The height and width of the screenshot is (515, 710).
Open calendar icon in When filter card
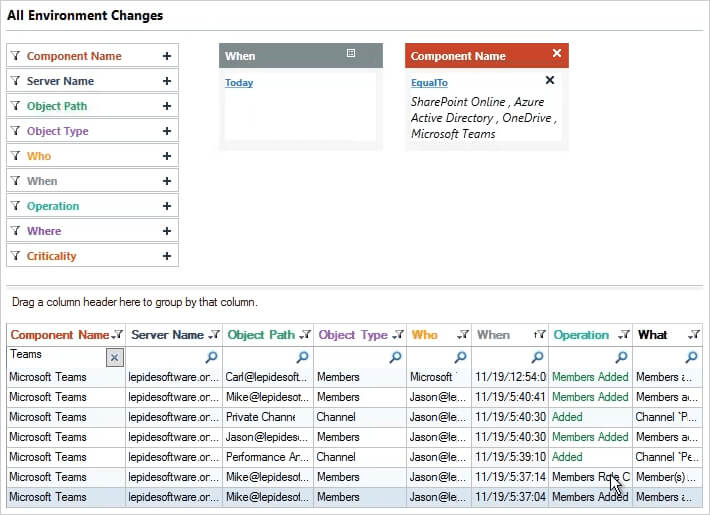[x=350, y=53]
